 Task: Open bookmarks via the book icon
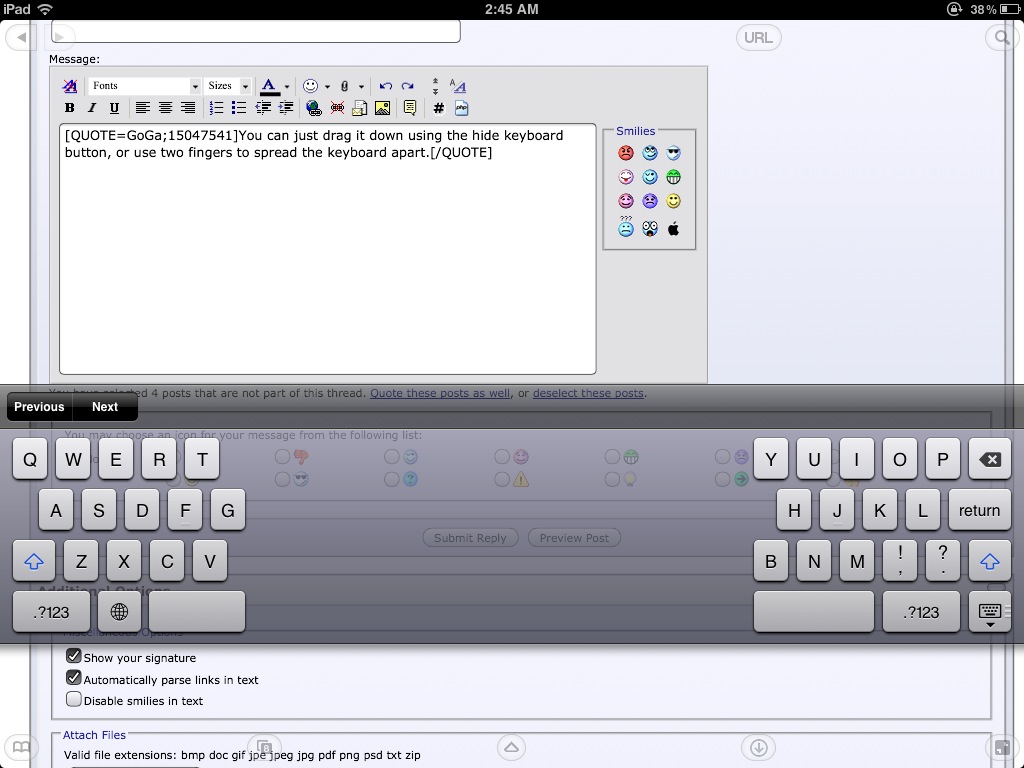(21, 747)
